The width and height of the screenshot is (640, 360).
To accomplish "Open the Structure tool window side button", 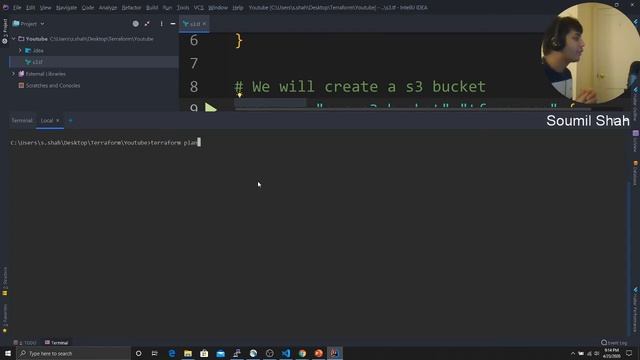I will tap(5, 281).
